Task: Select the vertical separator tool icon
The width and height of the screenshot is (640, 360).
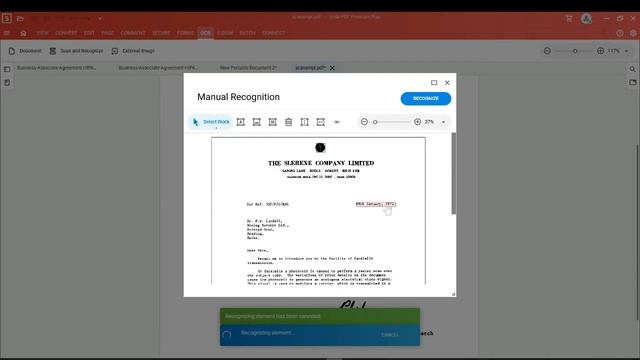Action: pos(304,122)
